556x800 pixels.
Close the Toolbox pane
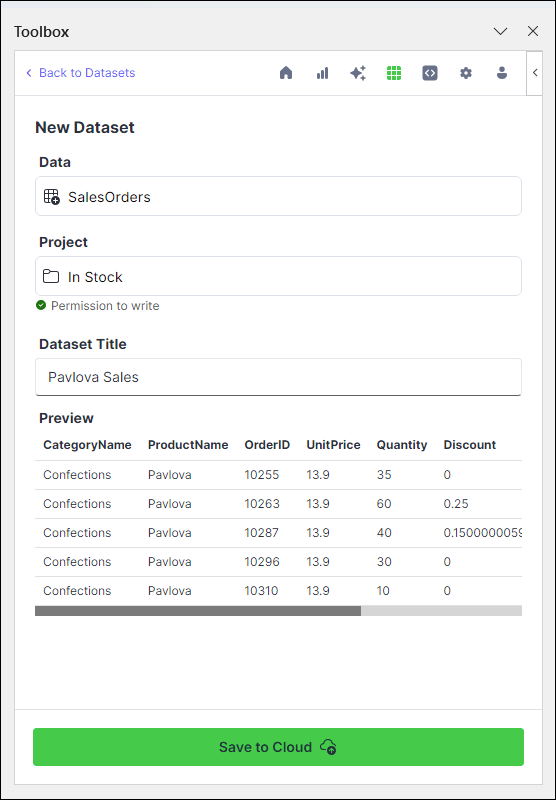tap(533, 32)
